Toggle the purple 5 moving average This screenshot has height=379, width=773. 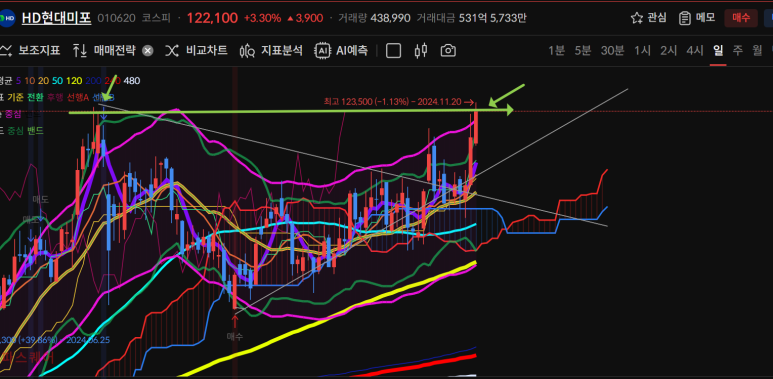[18, 81]
